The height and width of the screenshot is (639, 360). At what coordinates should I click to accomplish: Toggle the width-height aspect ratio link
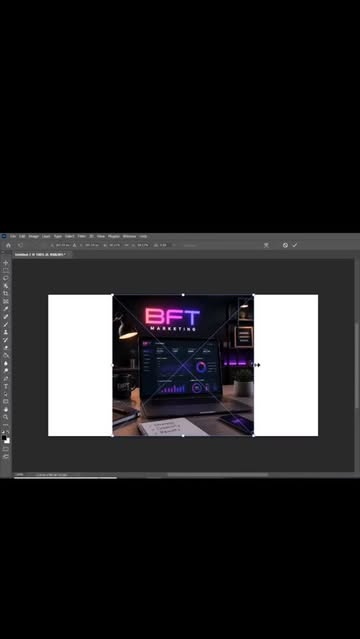126,245
